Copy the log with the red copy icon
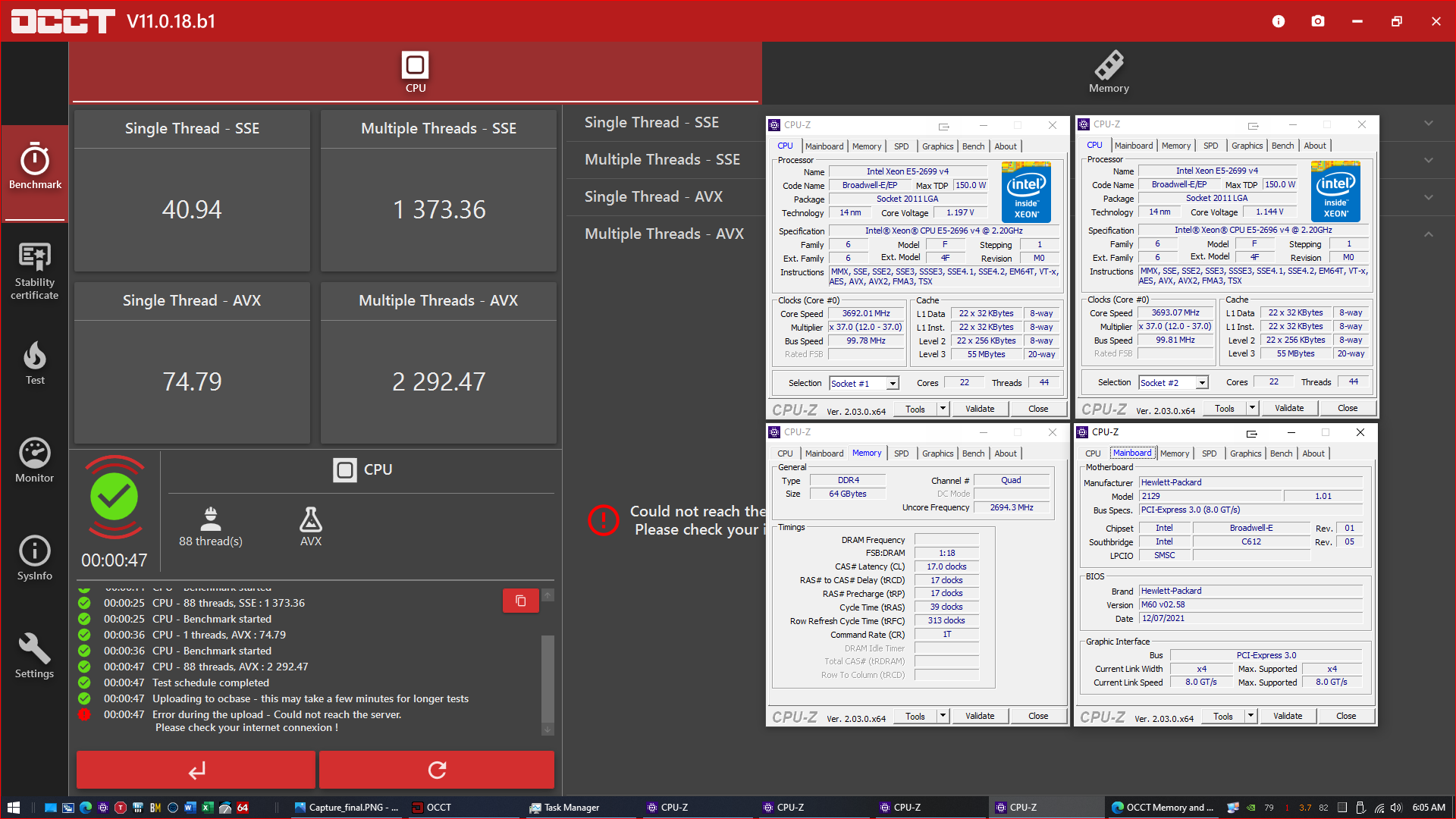Screen dimensions: 1456x819 pyautogui.click(x=520, y=601)
